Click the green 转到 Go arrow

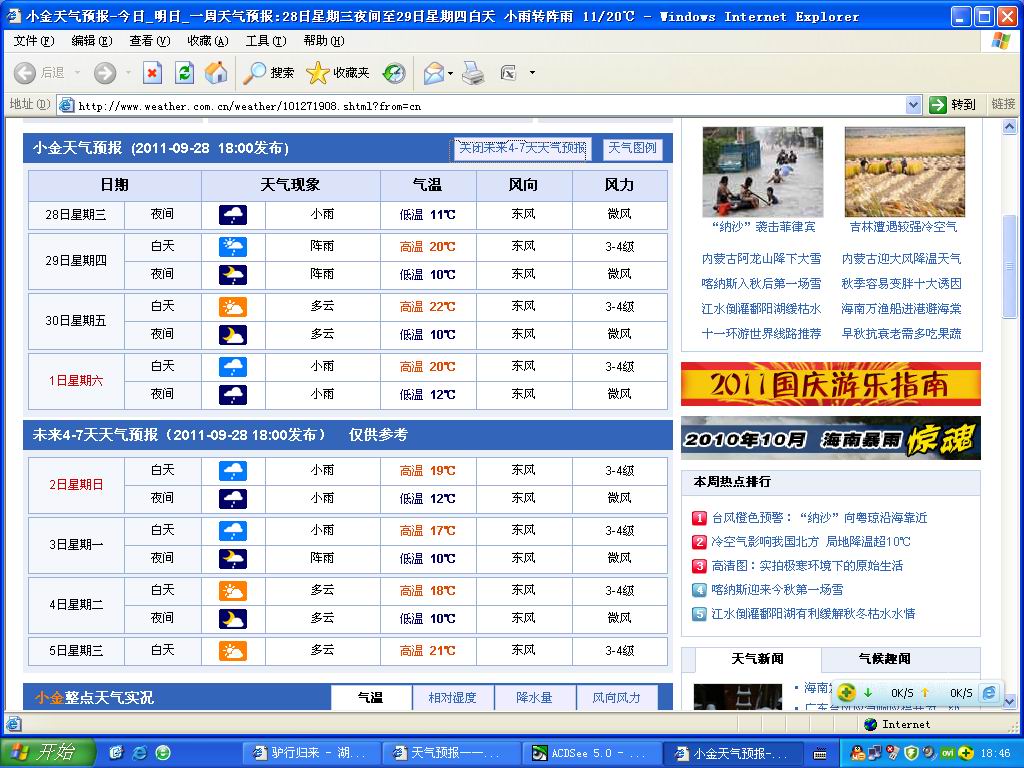[x=938, y=104]
